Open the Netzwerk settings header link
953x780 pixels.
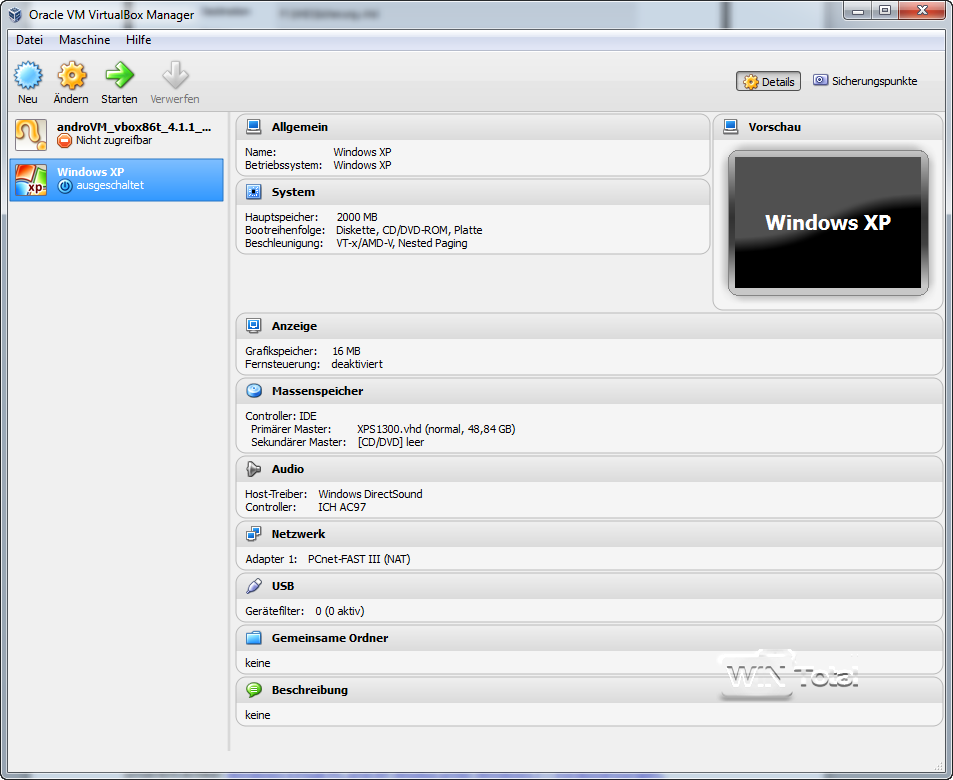point(298,534)
